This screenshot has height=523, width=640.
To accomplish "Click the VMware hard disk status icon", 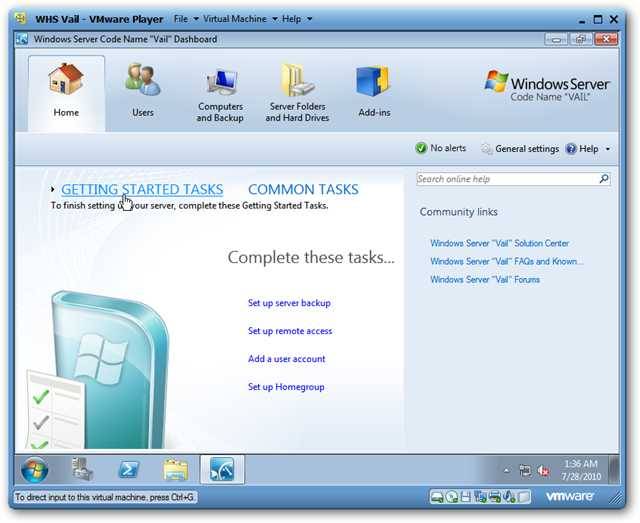I will tap(437, 497).
